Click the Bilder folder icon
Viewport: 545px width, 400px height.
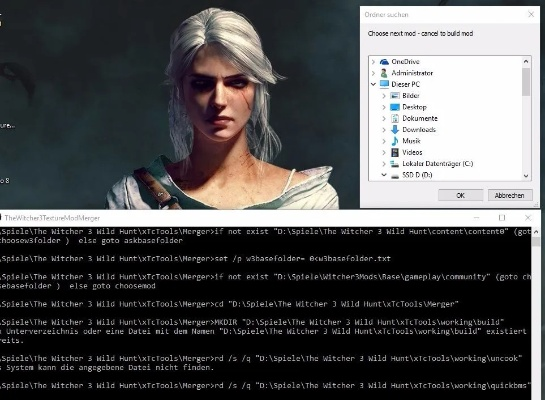pos(395,96)
